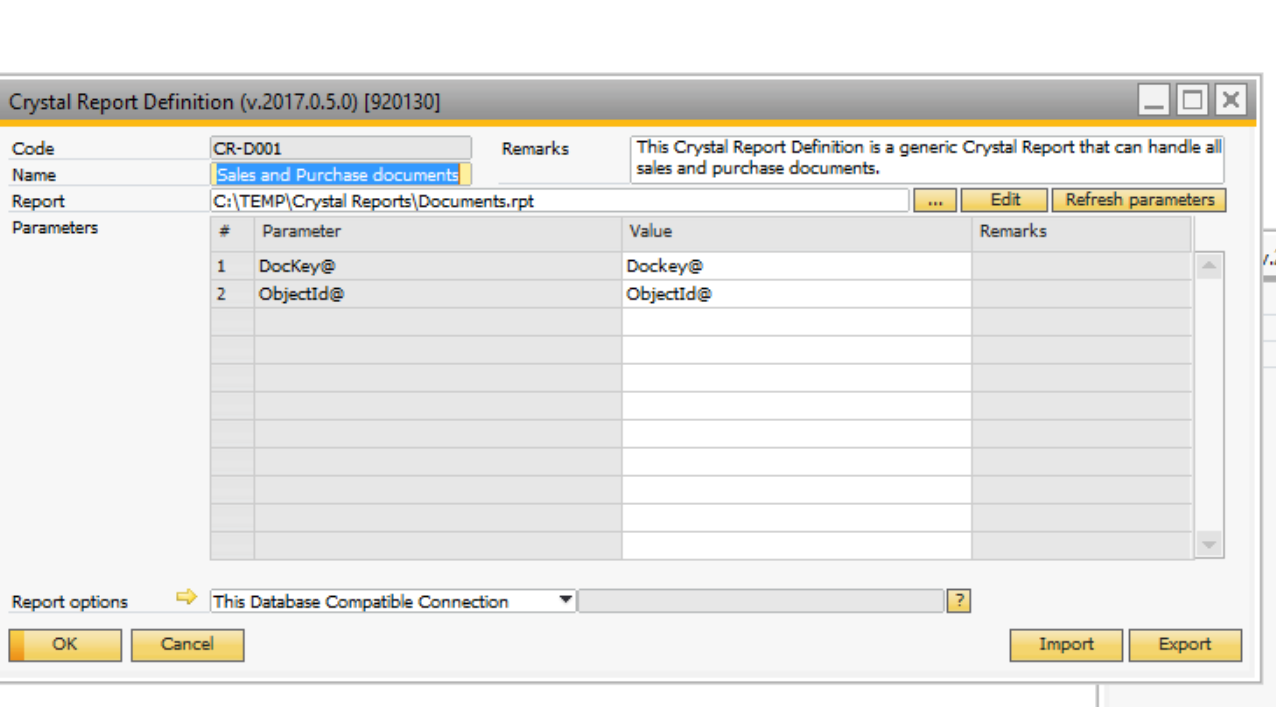
Task: Click the Edit button
Action: point(1005,200)
